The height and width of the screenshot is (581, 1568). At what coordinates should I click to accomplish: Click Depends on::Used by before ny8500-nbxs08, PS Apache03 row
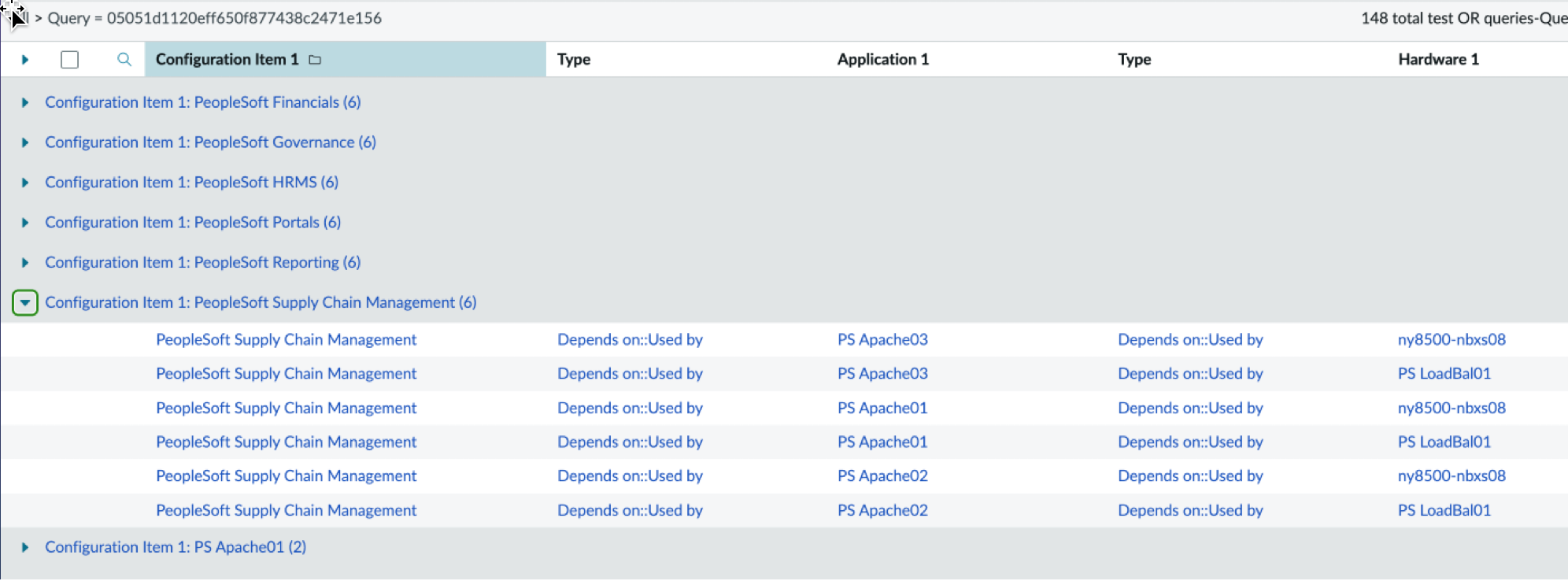(1190, 340)
